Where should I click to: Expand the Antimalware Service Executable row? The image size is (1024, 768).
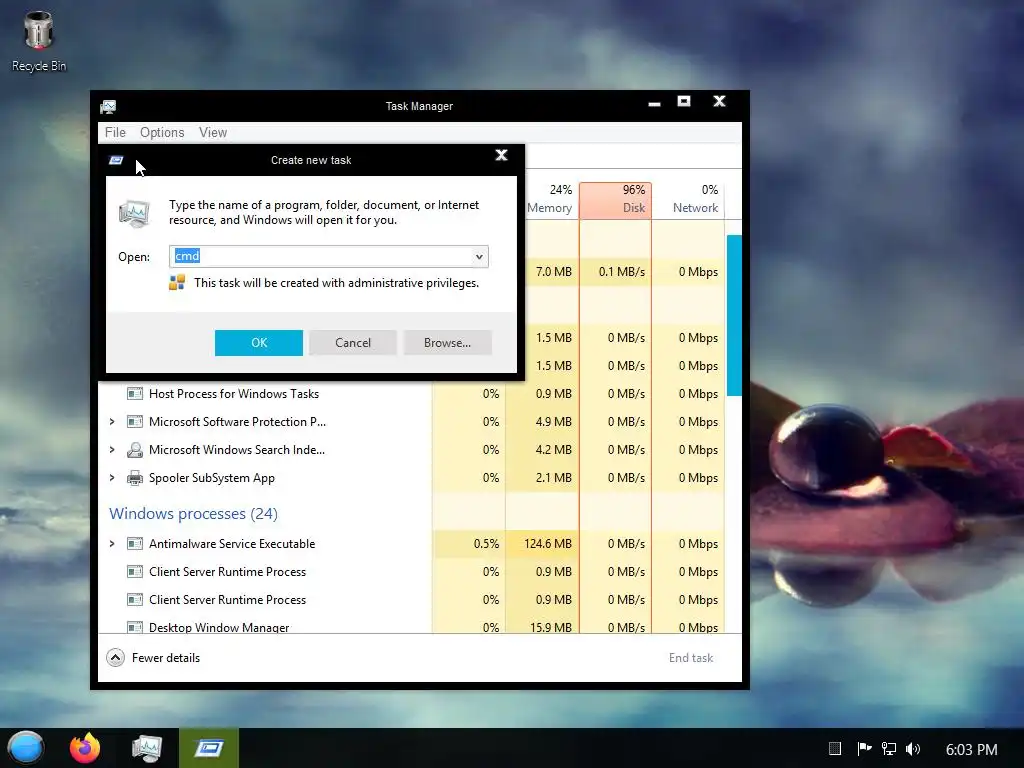112,543
